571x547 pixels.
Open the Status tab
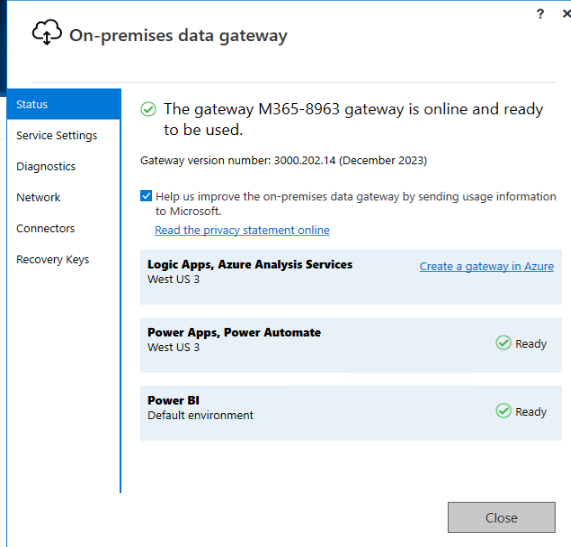click(64, 104)
